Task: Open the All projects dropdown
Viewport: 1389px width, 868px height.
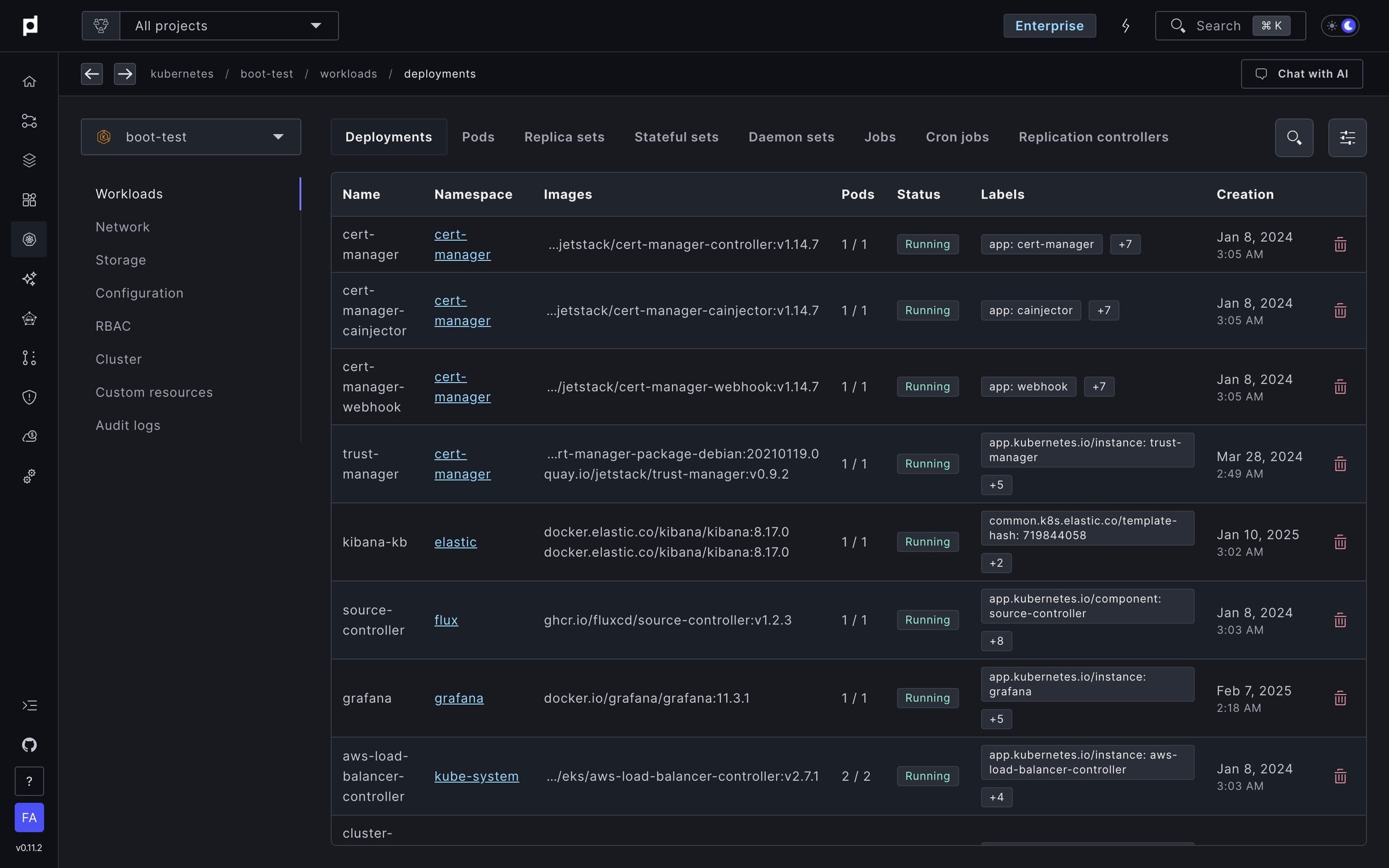Action: (x=229, y=25)
